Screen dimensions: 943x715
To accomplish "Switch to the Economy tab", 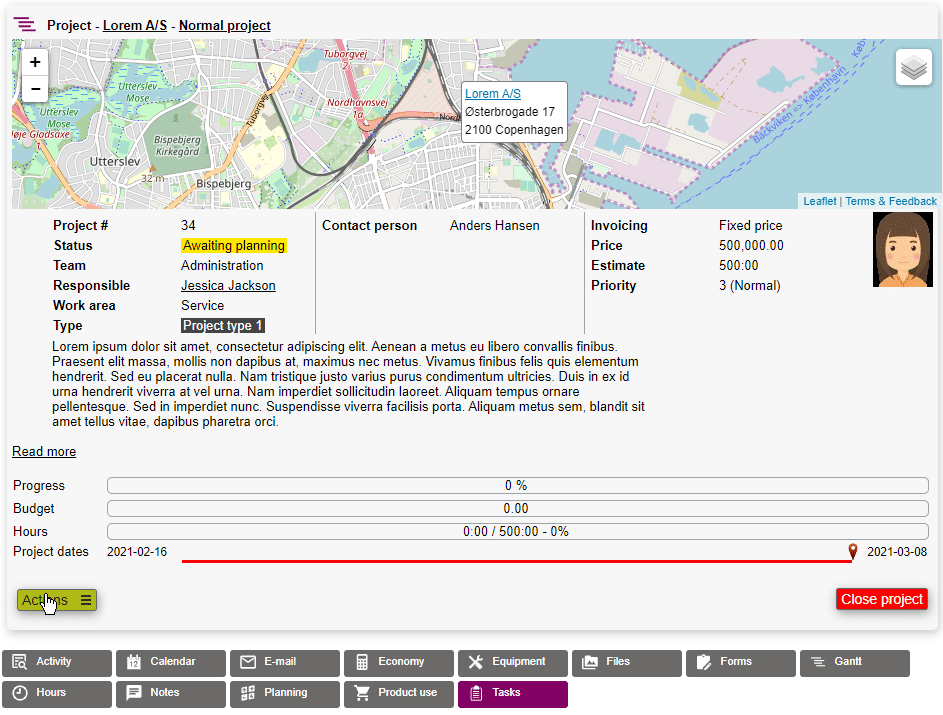I will 399,662.
